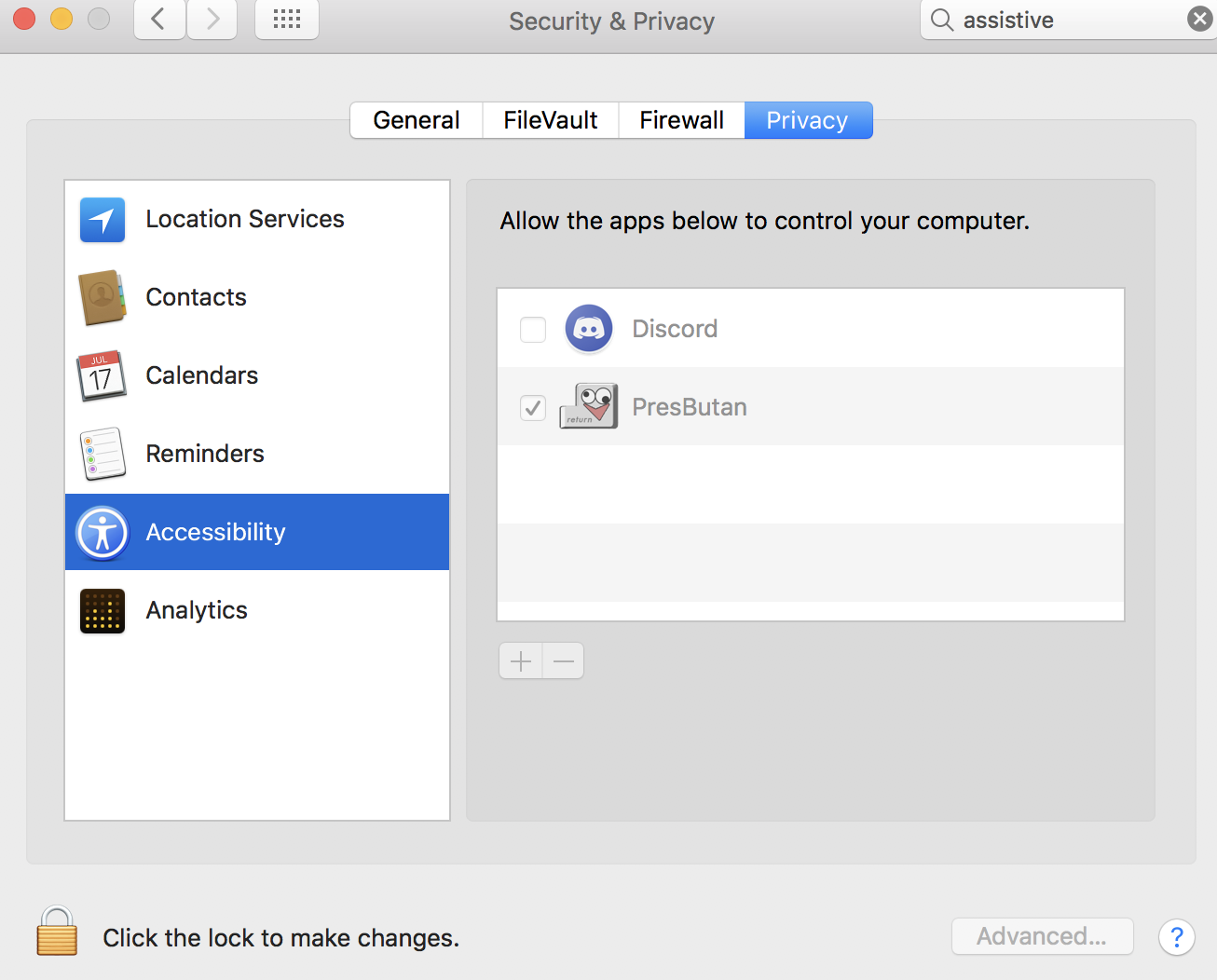
Task: Click the search field containing 'assistive'
Action: 1062,20
